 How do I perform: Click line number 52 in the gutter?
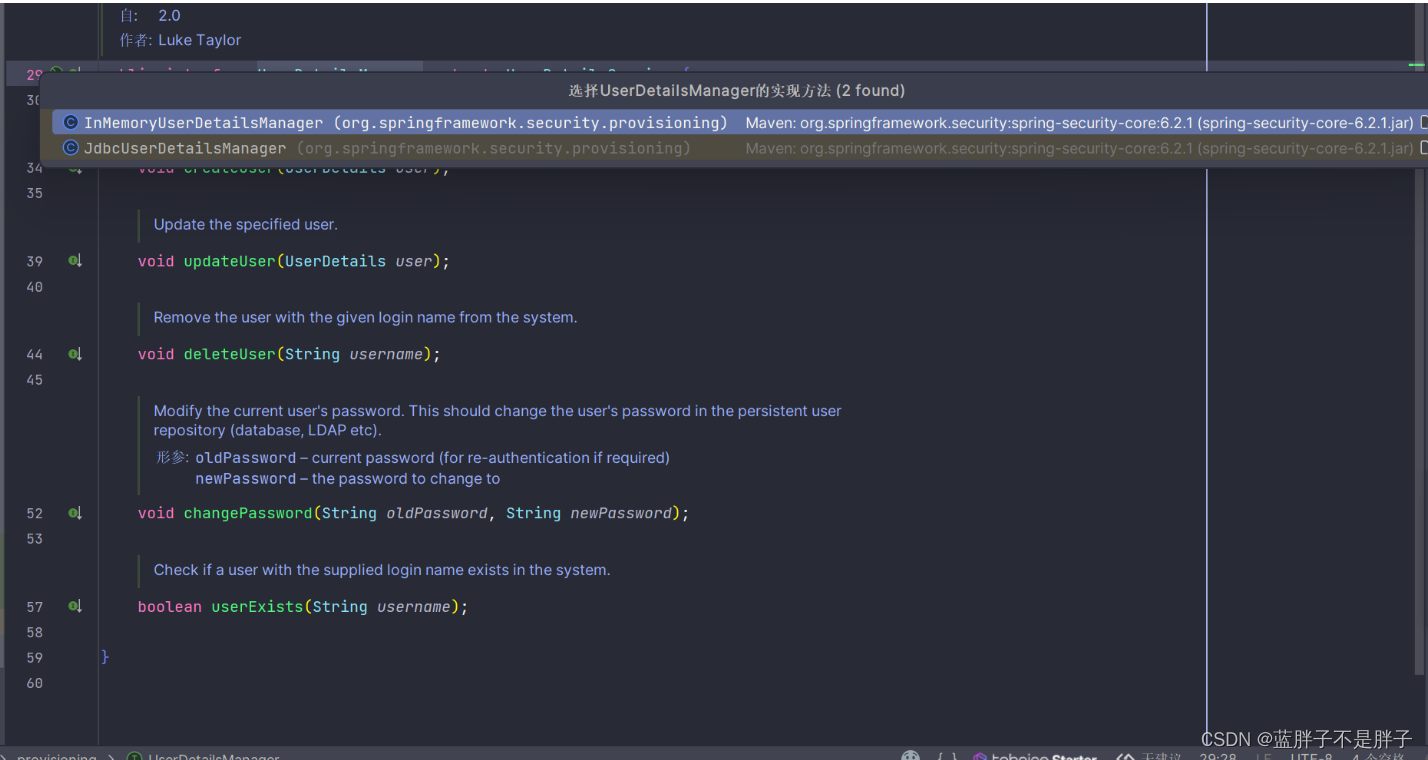tap(35, 513)
